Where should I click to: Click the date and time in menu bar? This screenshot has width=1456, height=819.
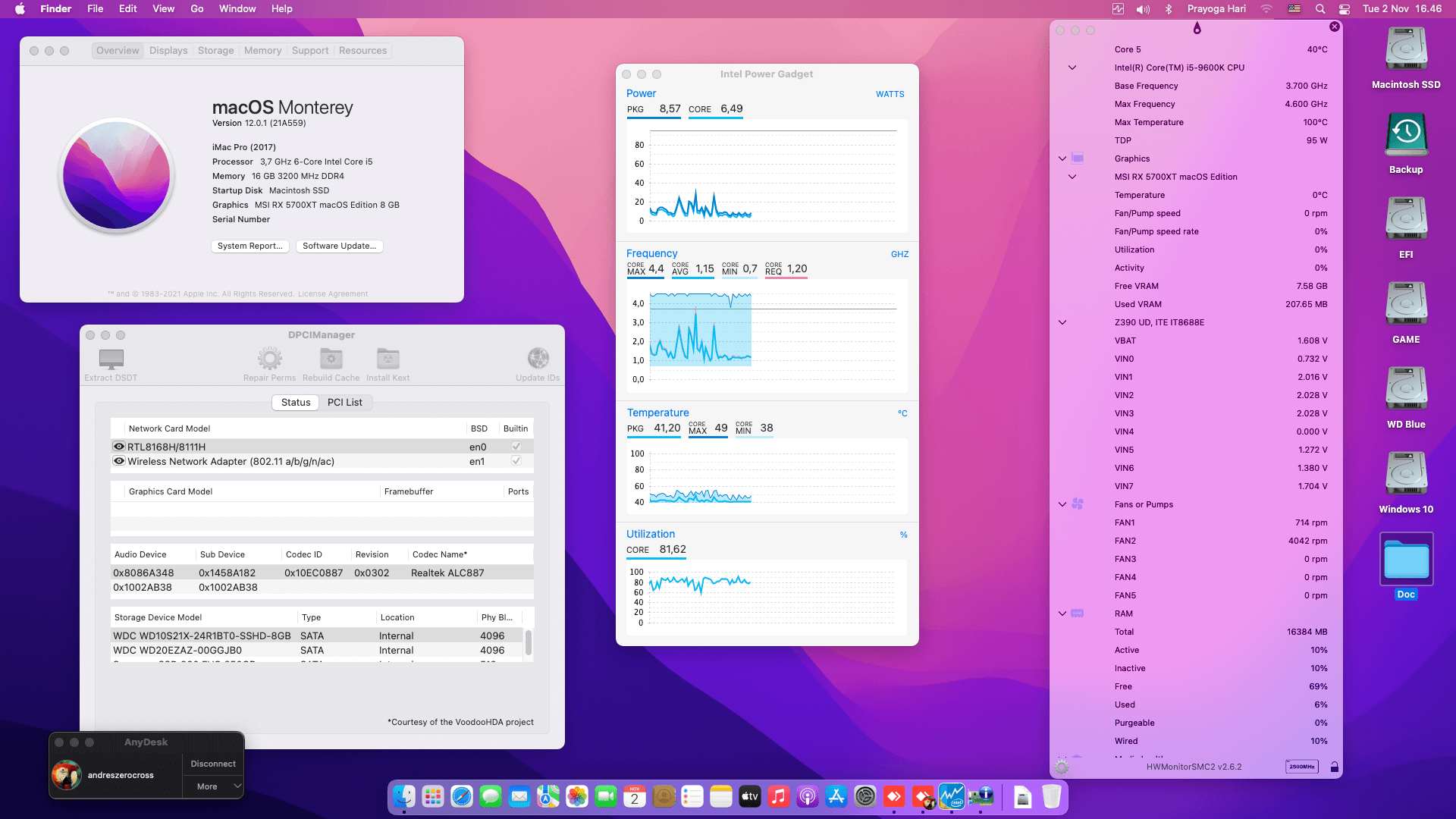1402,9
